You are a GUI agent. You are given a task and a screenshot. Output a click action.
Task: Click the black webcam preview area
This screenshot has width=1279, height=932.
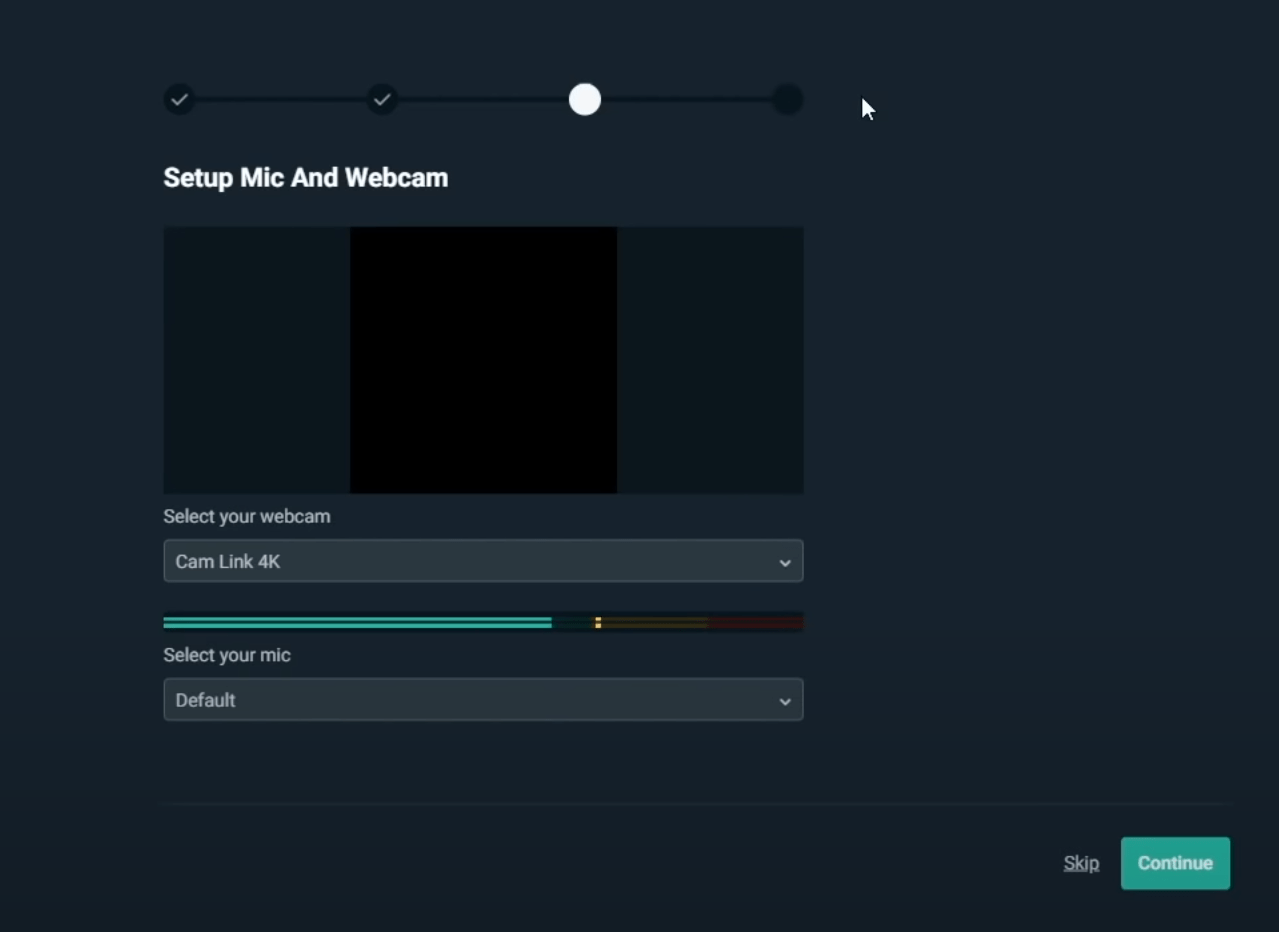pos(483,360)
